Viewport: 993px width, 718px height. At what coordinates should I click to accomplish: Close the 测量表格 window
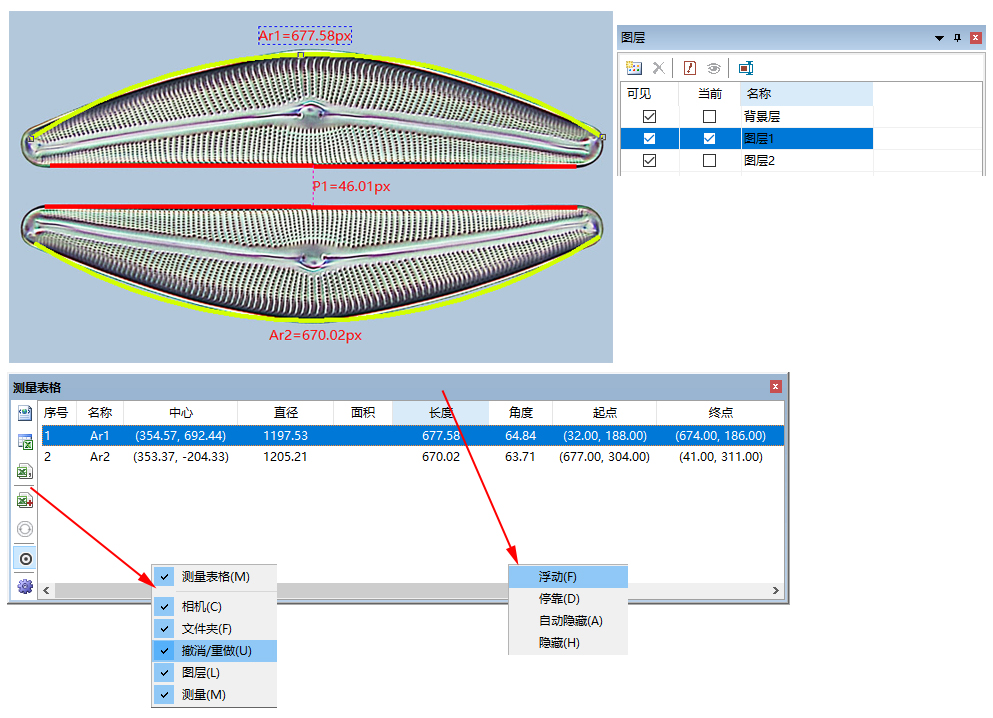(x=775, y=386)
